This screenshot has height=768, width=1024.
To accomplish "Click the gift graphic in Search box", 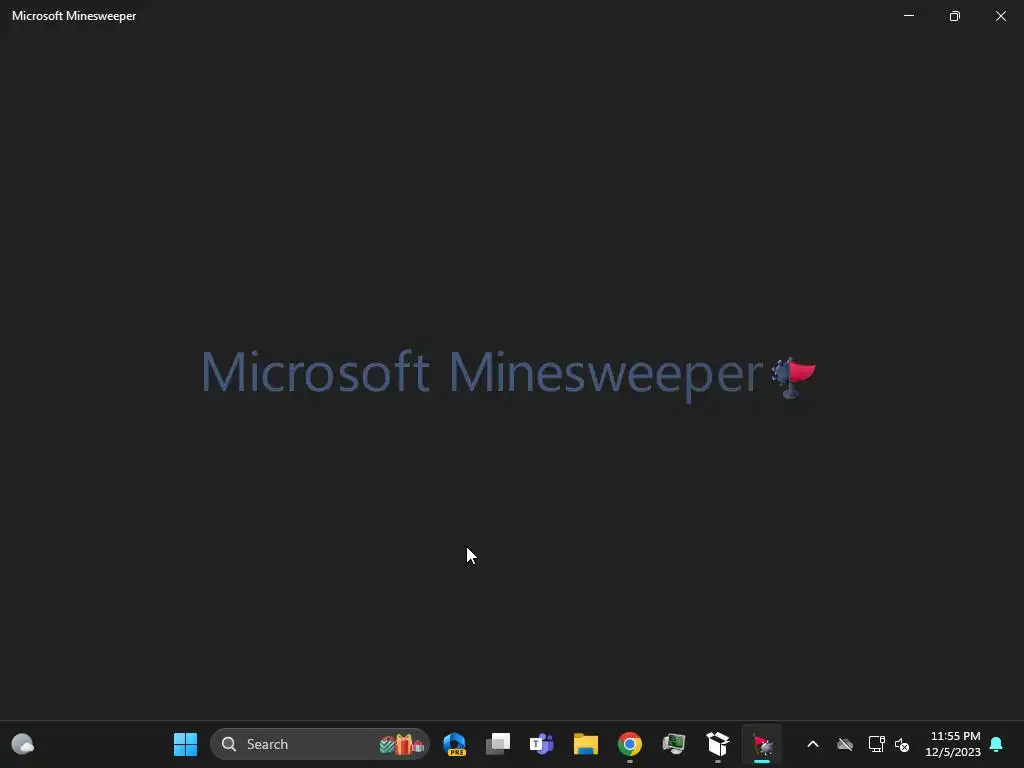I will [402, 744].
